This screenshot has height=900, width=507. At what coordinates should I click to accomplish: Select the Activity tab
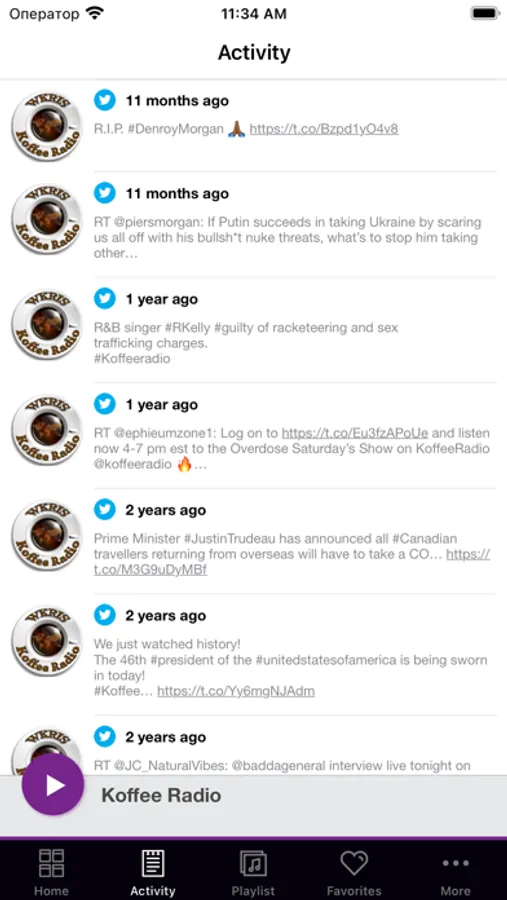click(x=153, y=872)
